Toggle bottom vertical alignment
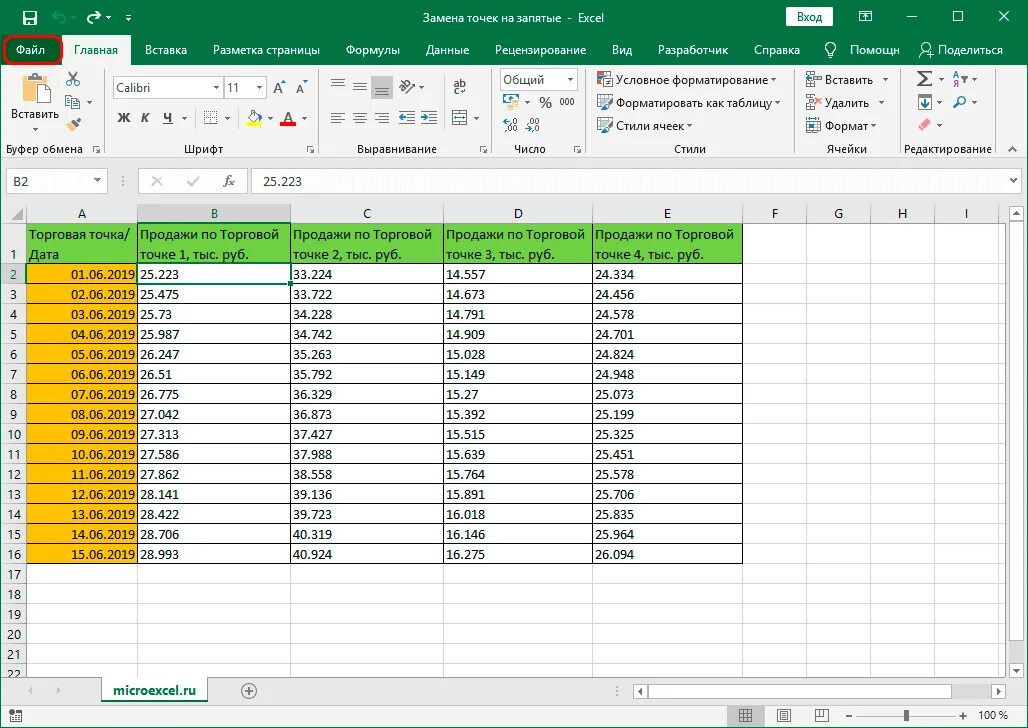 point(382,87)
